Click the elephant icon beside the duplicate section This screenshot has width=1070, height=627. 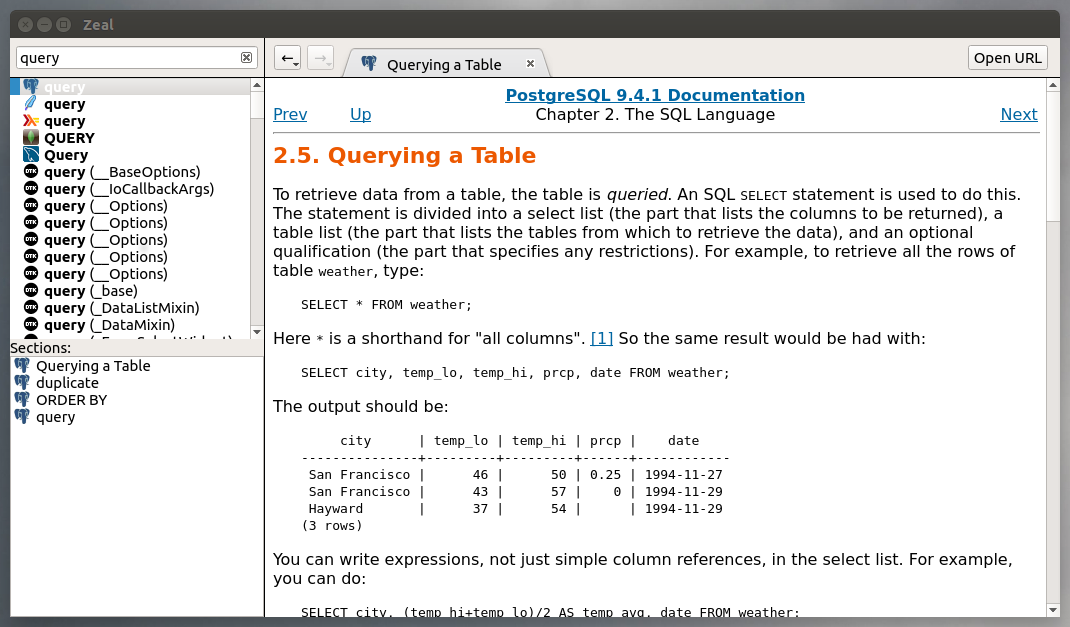point(23,383)
